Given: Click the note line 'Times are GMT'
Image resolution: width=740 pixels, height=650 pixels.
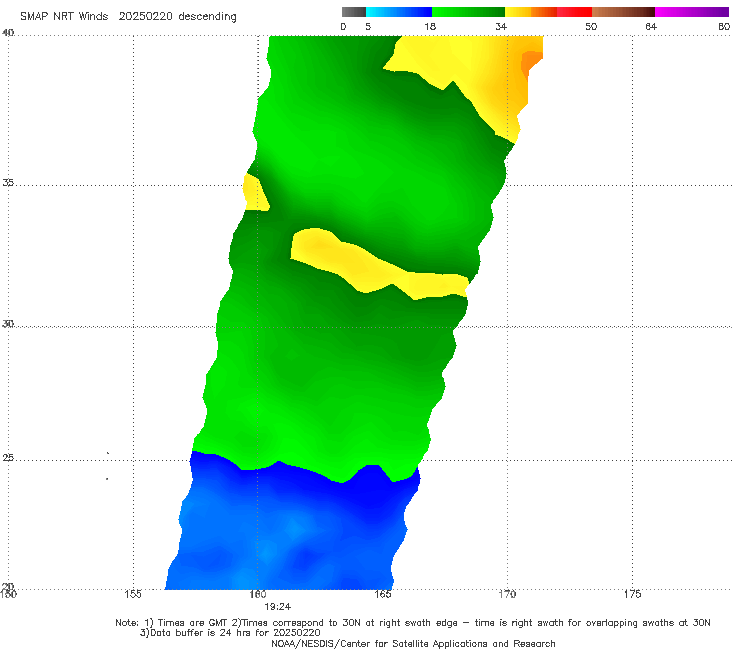Looking at the screenshot, I should pos(193,623).
